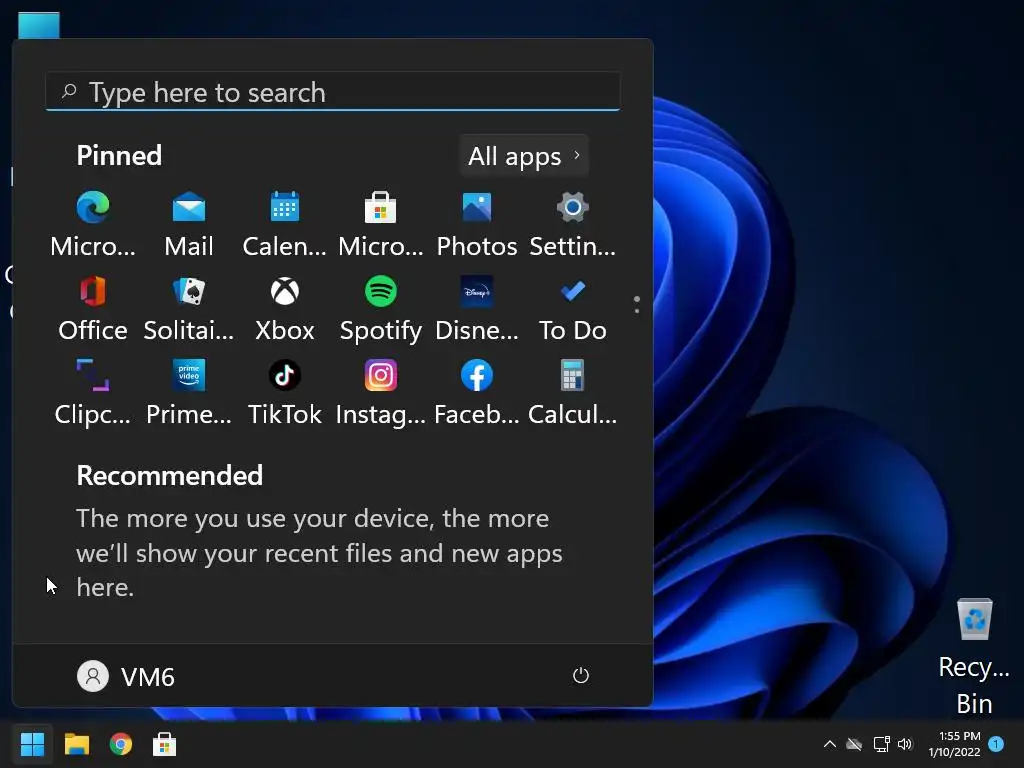Image resolution: width=1024 pixels, height=768 pixels.
Task: Open Clipchamp video editor
Action: point(93,392)
